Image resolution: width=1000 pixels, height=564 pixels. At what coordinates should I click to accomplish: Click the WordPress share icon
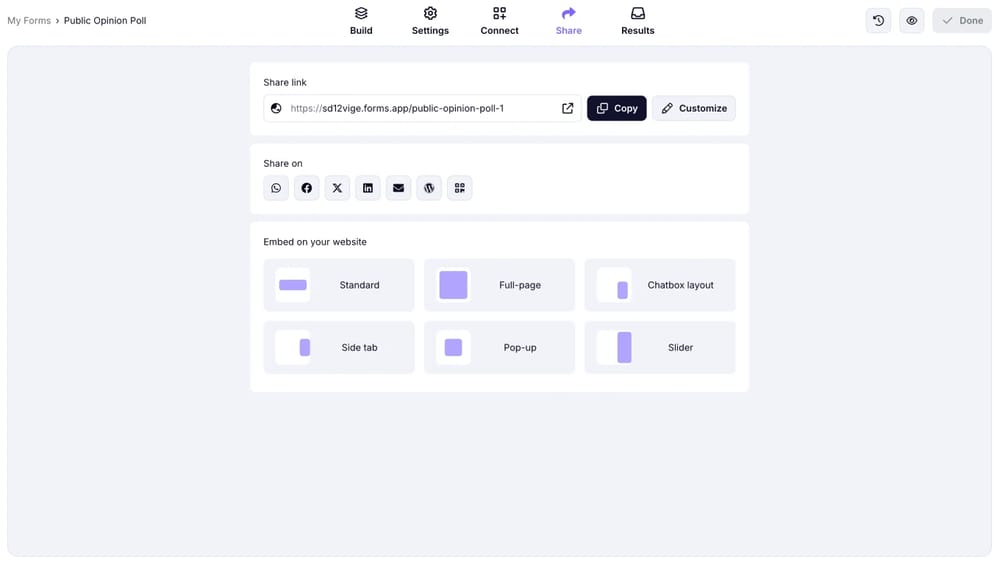[x=429, y=188]
